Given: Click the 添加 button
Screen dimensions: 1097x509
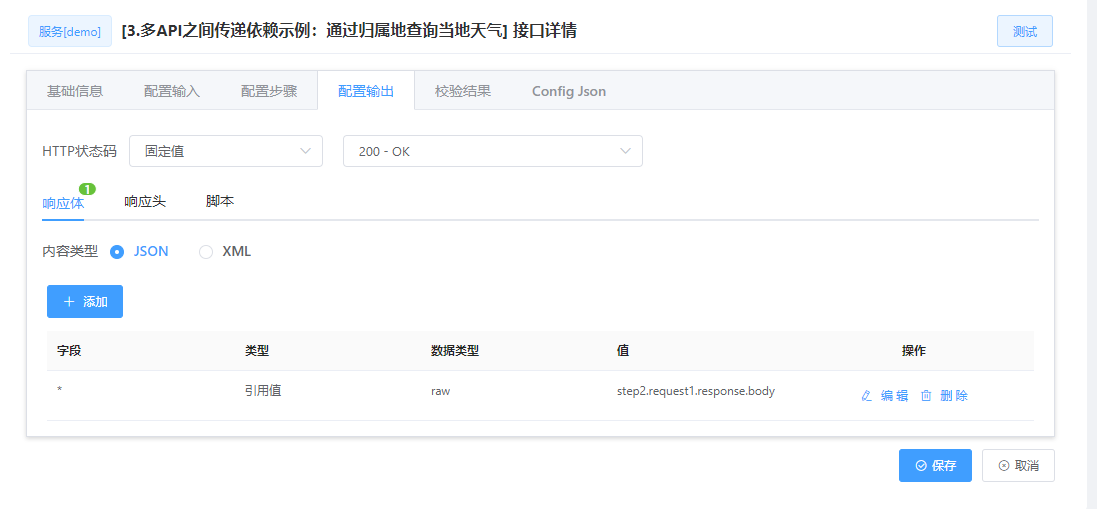Looking at the screenshot, I should [85, 301].
